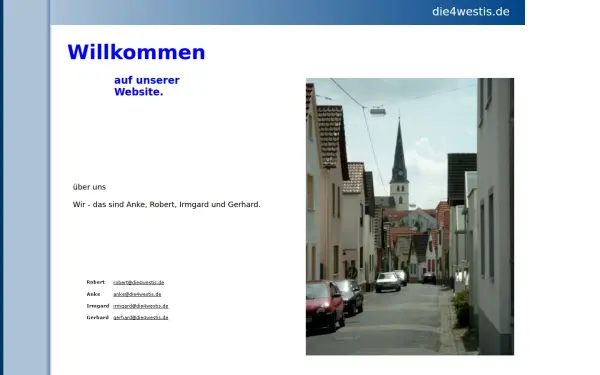Open Gerhard's email link gerhard@die4westis.de
Image resolution: width=600 pixels, height=375 pixels.
(141, 318)
